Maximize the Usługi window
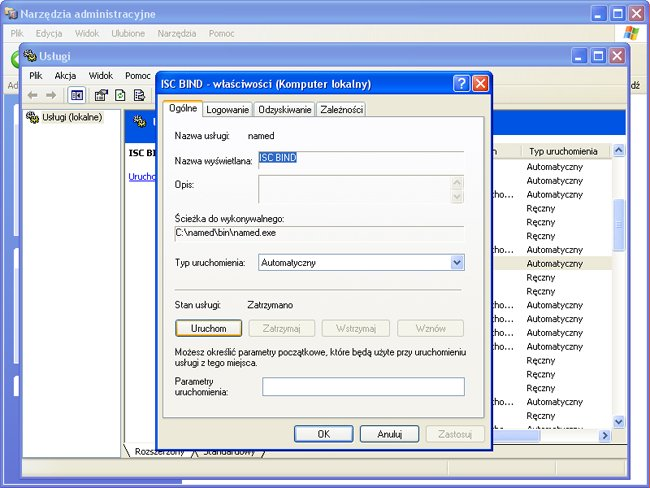This screenshot has width=650, height=488. [598, 56]
